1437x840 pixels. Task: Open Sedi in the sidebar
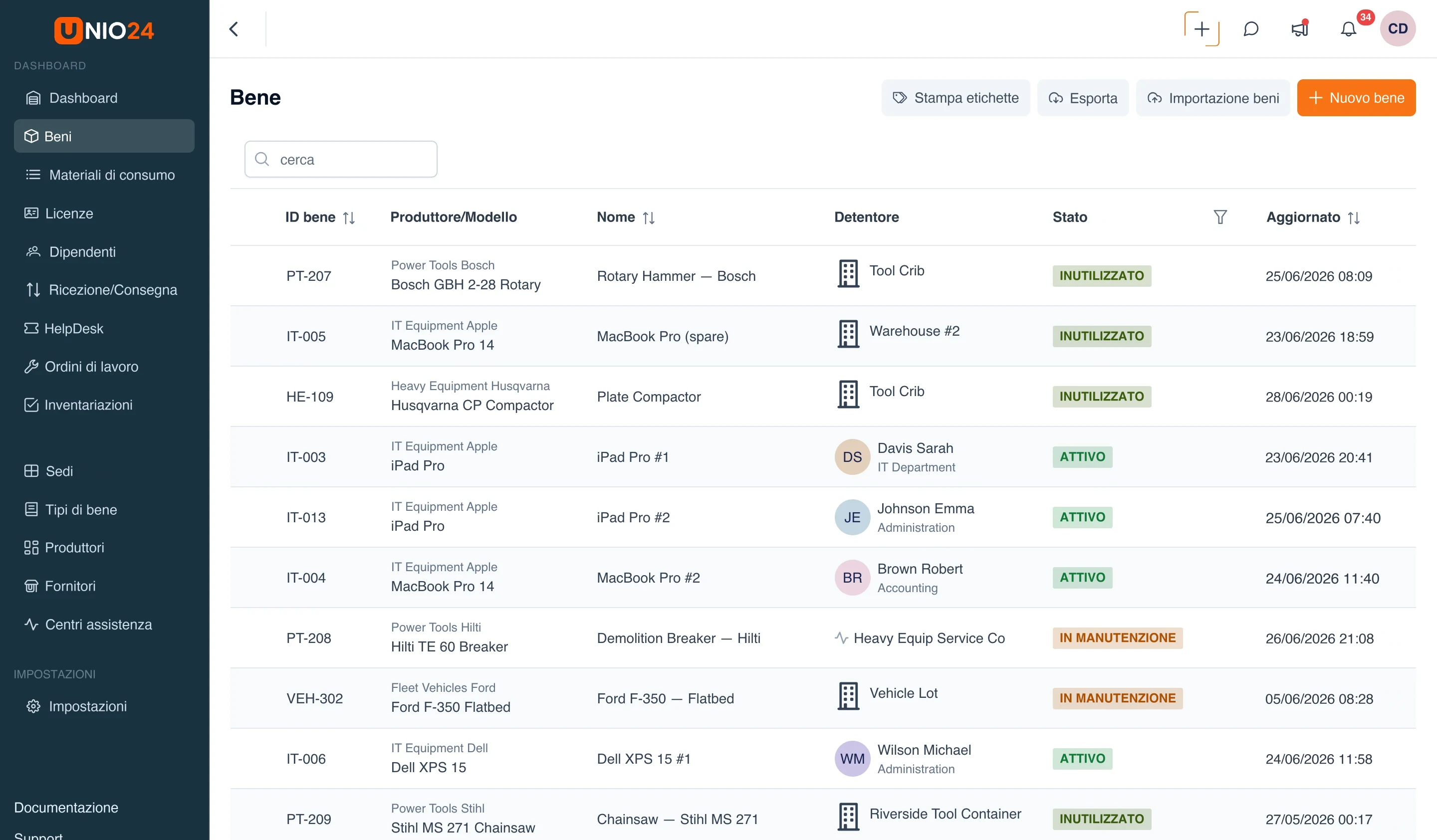point(104,471)
